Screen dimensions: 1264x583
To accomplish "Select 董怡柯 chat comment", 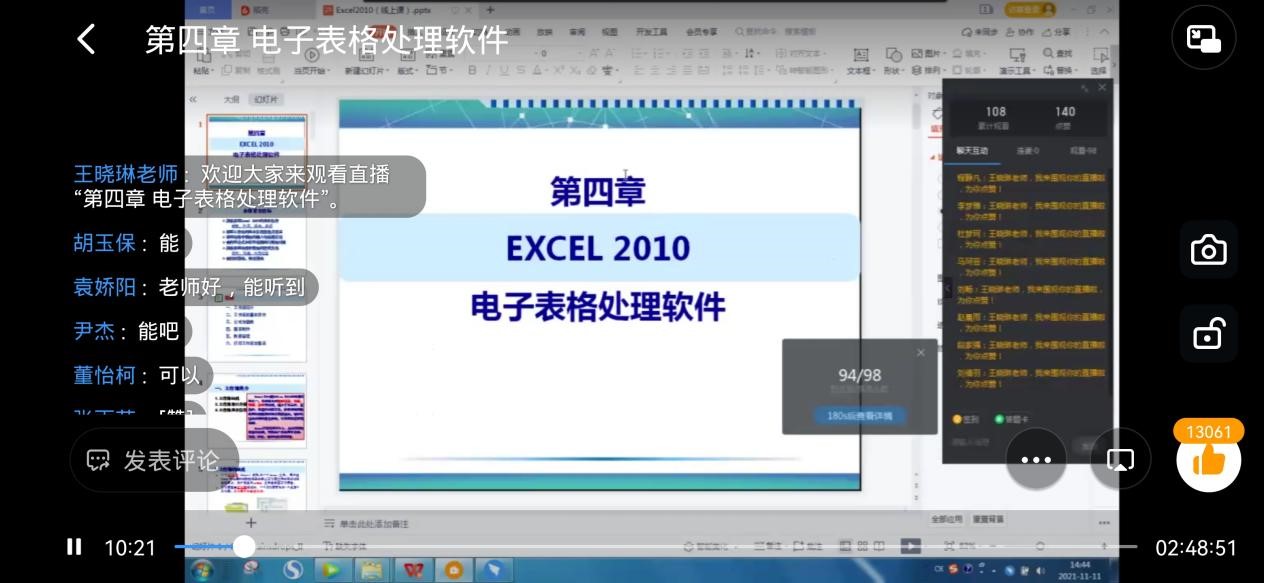I will tap(140, 375).
